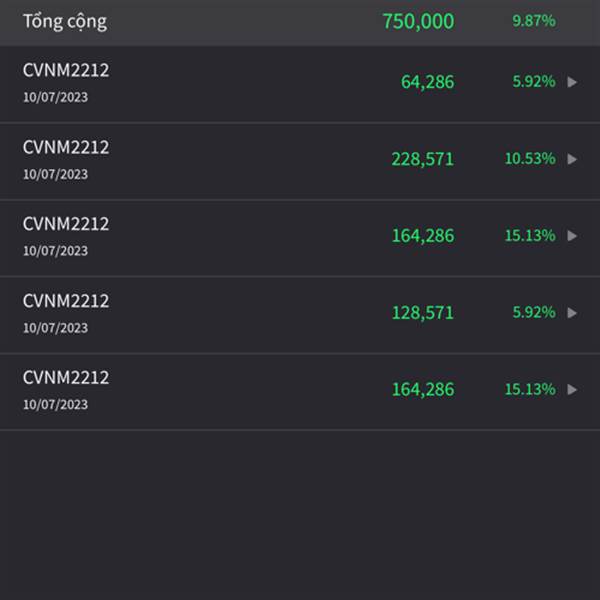Expand the arrow on the 64,286 row
Image resolution: width=600 pixels, height=600 pixels.
click(x=572, y=82)
